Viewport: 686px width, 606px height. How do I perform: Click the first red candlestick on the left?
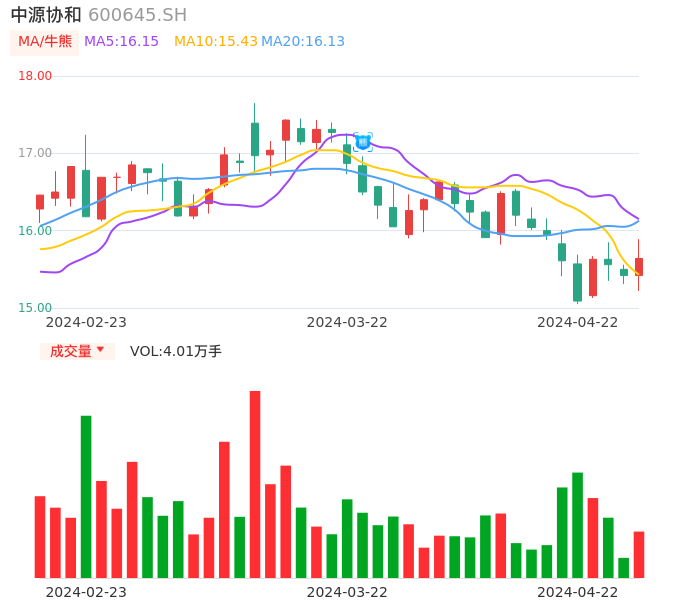pyautogui.click(x=40, y=202)
